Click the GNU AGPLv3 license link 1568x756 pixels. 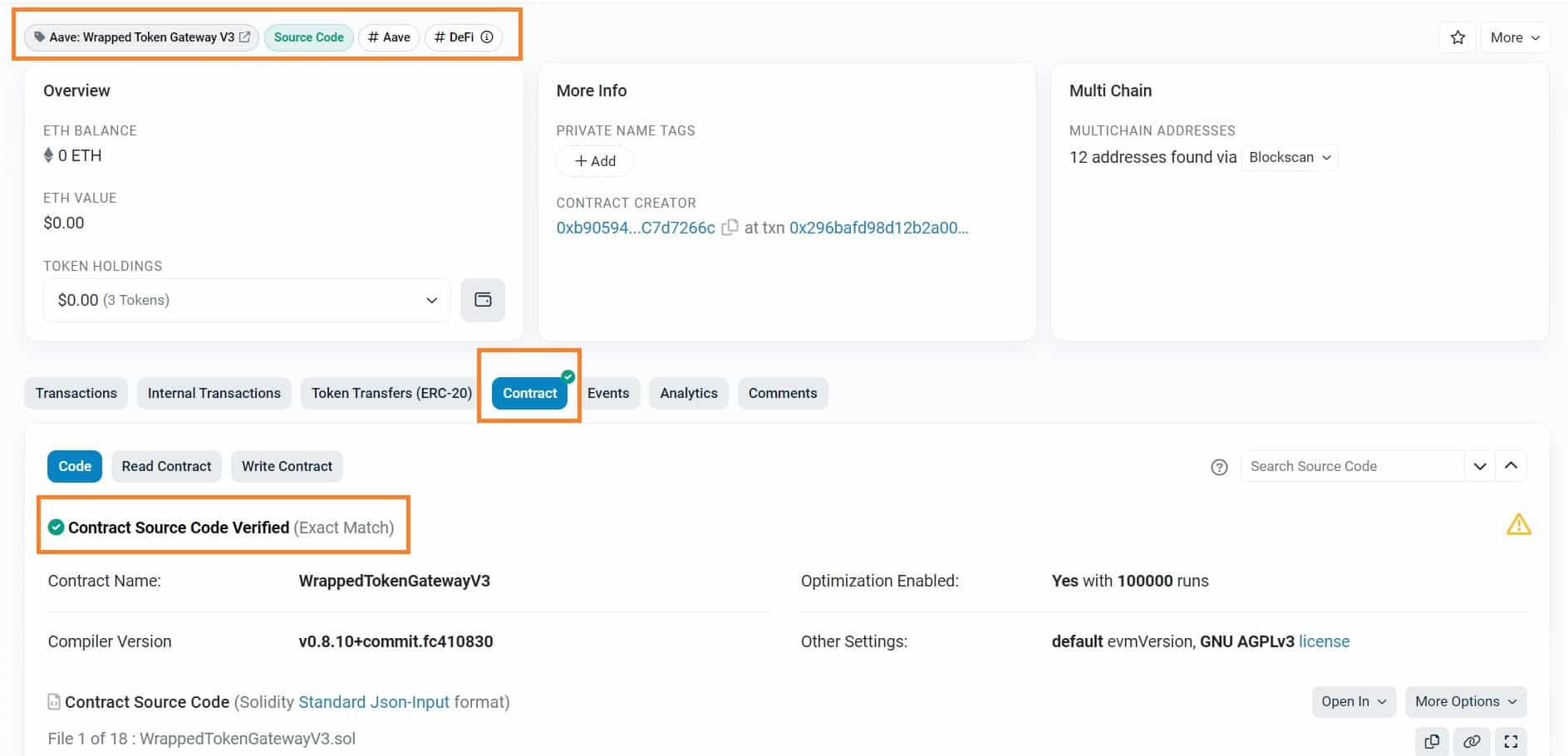[x=1324, y=641]
